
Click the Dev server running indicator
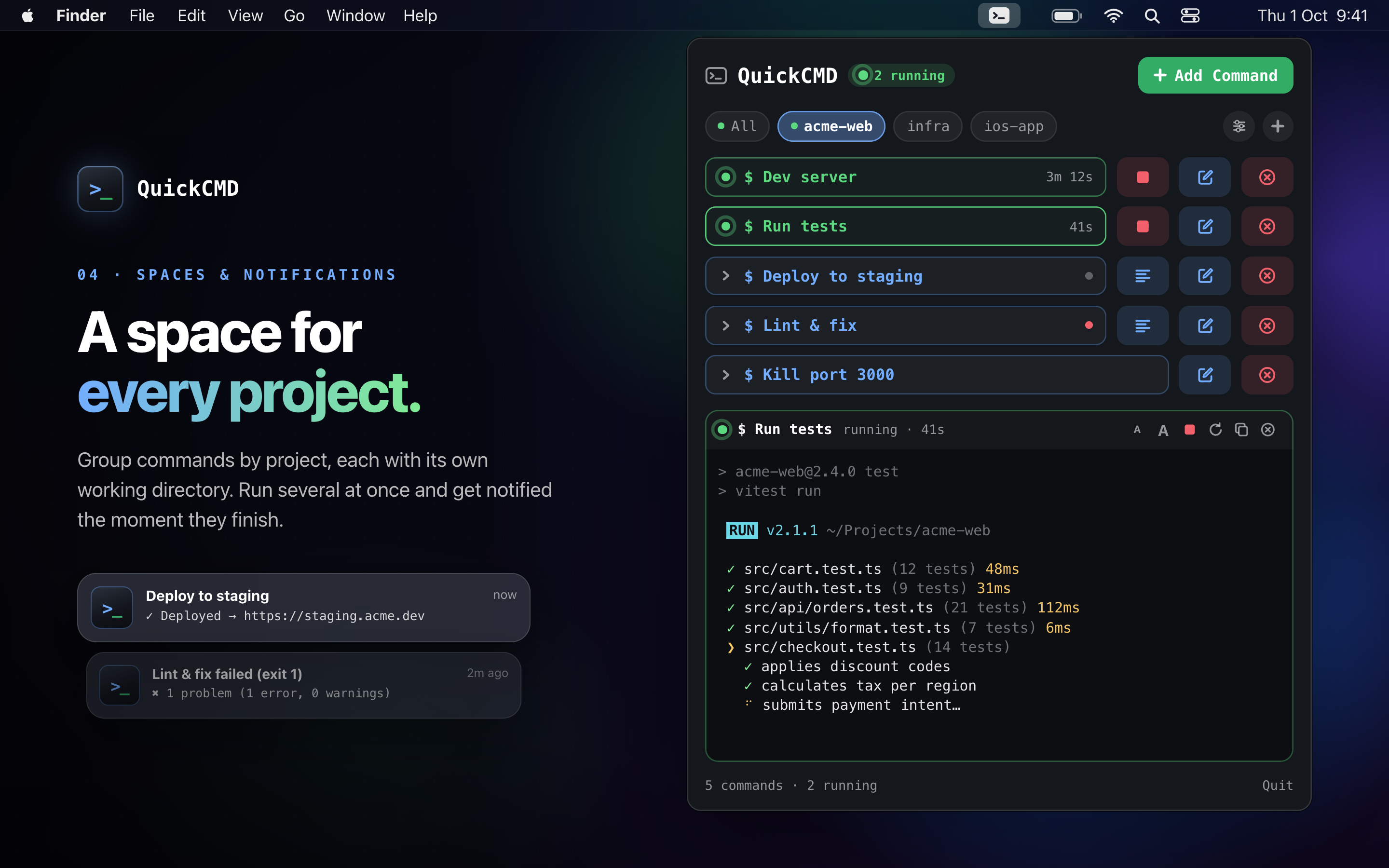725,177
